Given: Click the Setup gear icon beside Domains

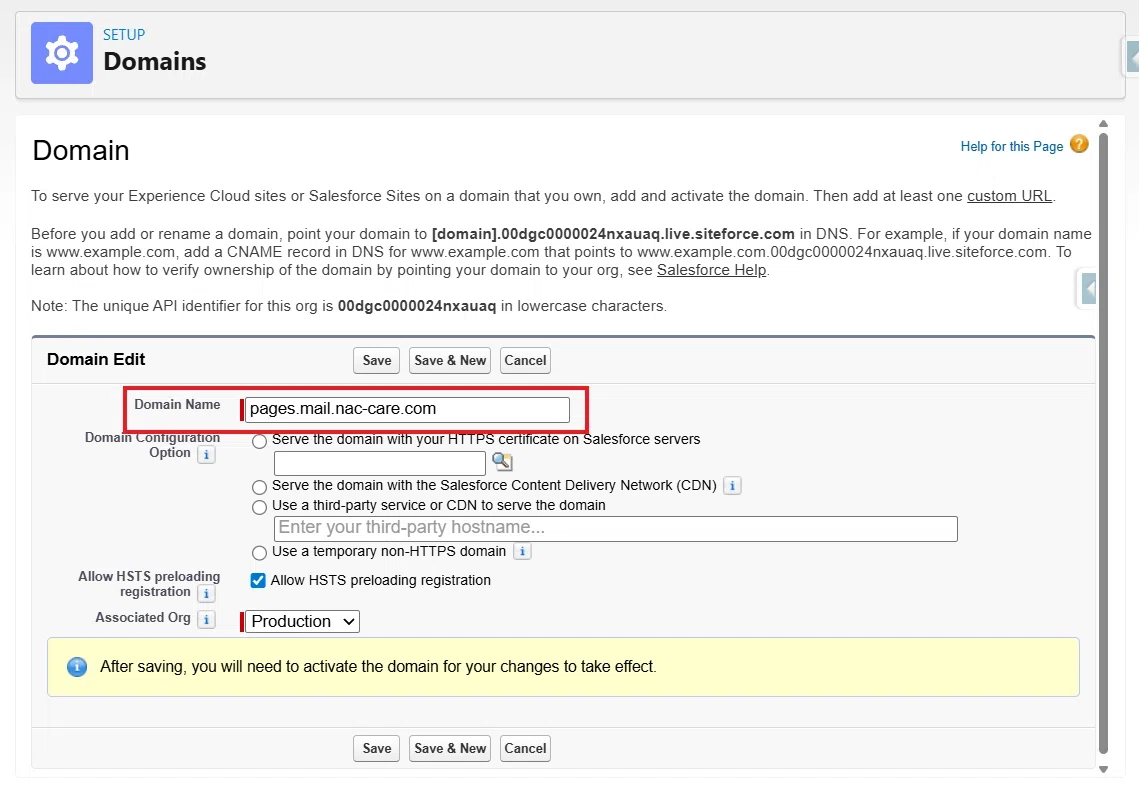Looking at the screenshot, I should coord(62,53).
